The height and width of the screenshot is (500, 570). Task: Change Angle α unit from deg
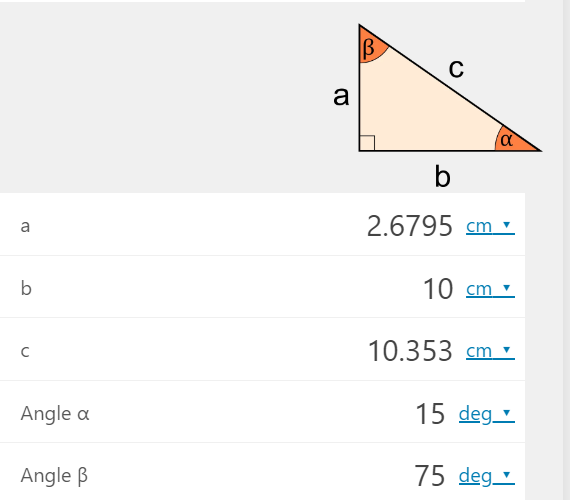pos(486,414)
